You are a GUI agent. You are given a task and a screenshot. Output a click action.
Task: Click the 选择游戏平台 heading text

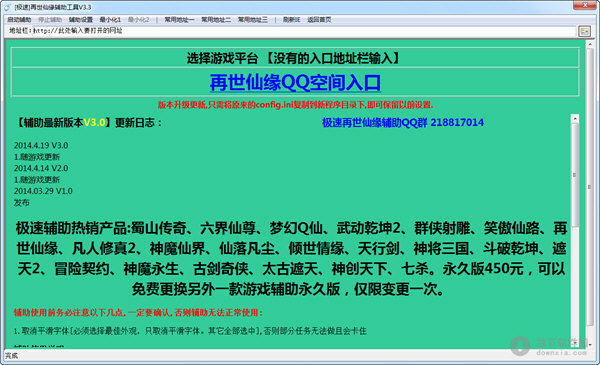click(293, 58)
